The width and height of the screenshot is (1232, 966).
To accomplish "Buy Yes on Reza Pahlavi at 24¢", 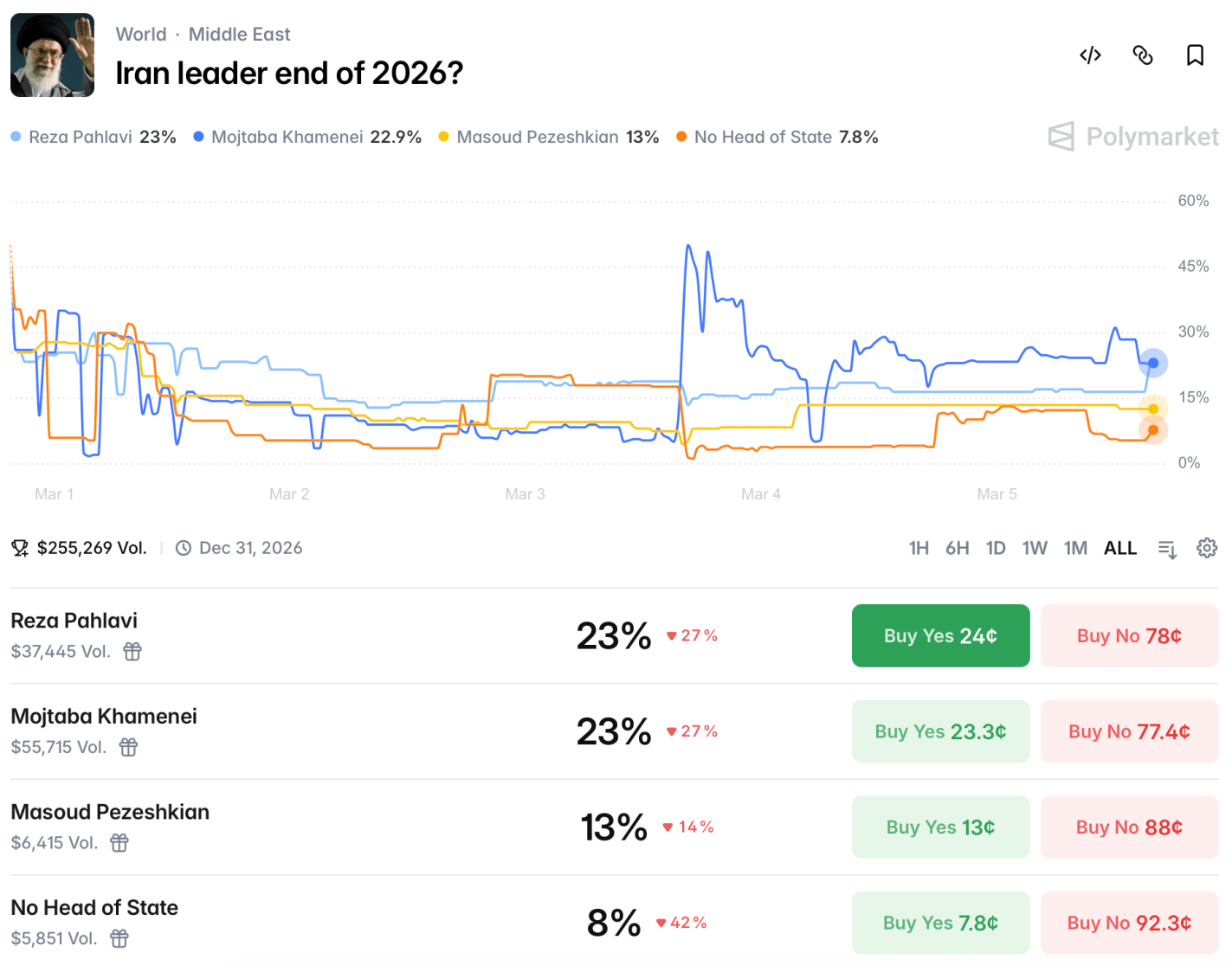I will (x=940, y=635).
